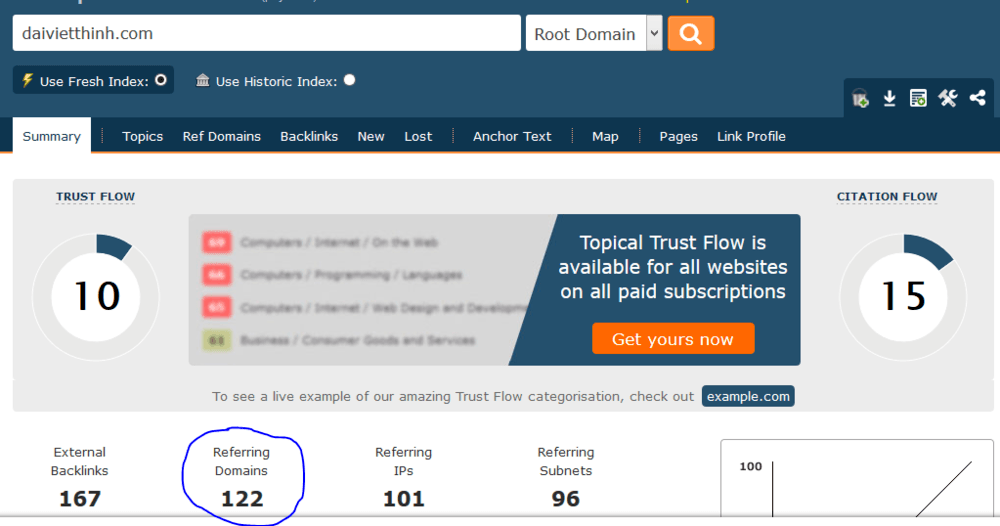
Task: Go to the Backlinks tab
Action: pyautogui.click(x=309, y=136)
